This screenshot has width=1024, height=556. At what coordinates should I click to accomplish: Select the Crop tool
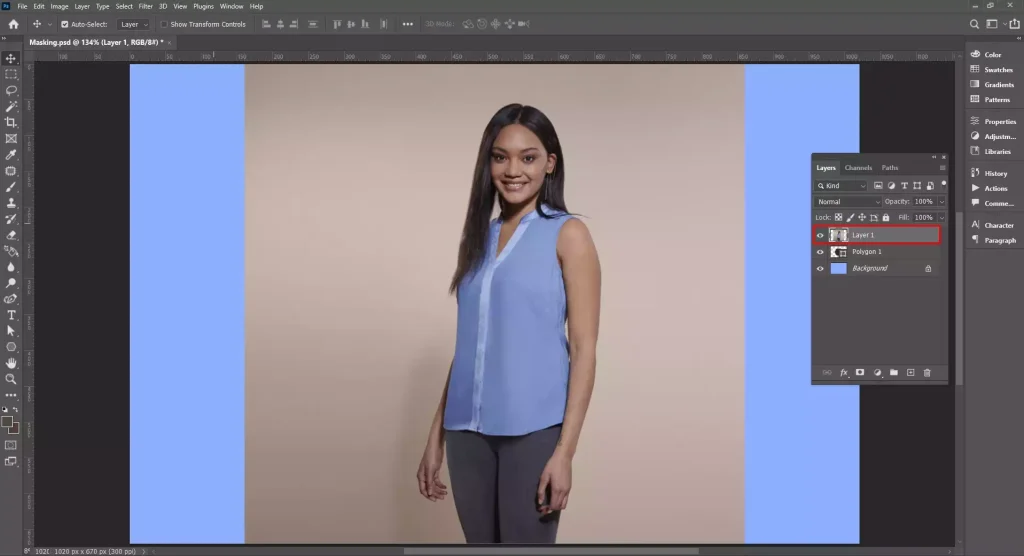point(11,122)
